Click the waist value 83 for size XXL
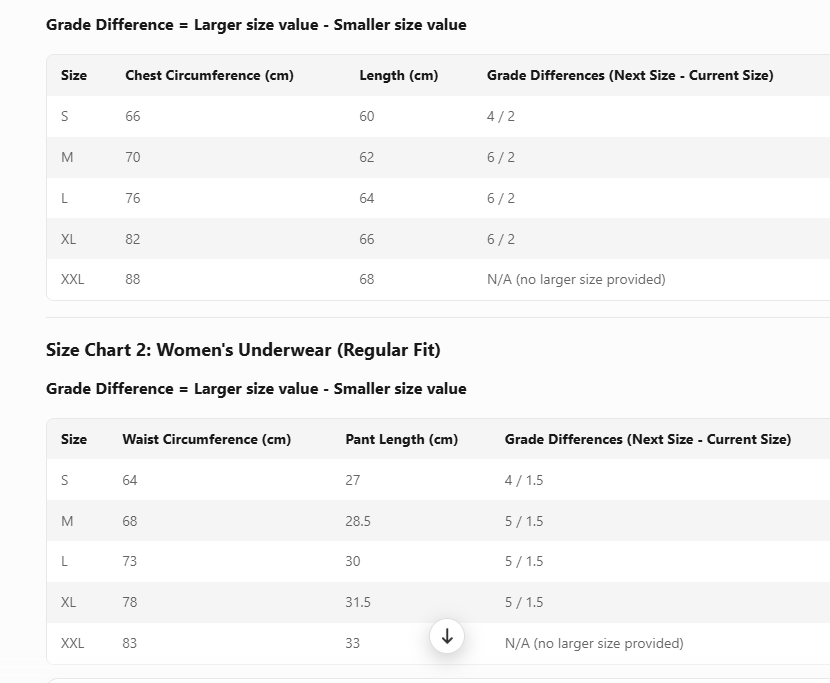Image resolution: width=830 pixels, height=683 pixels. click(130, 643)
